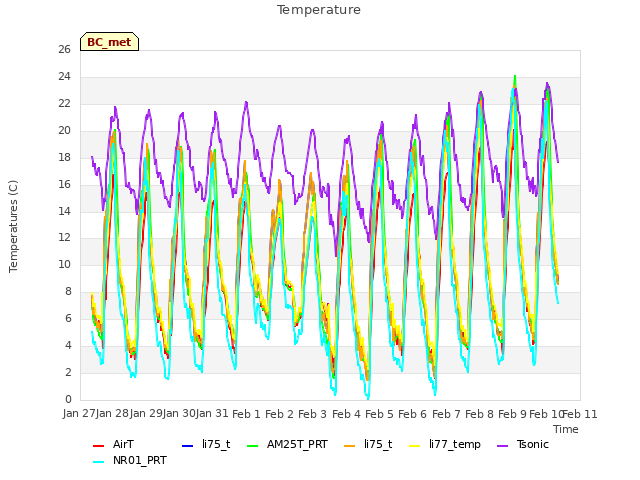Click the cyan NR01_PRT minimum near Feb 5
This screenshot has height=480, width=640.
(x=368, y=398)
